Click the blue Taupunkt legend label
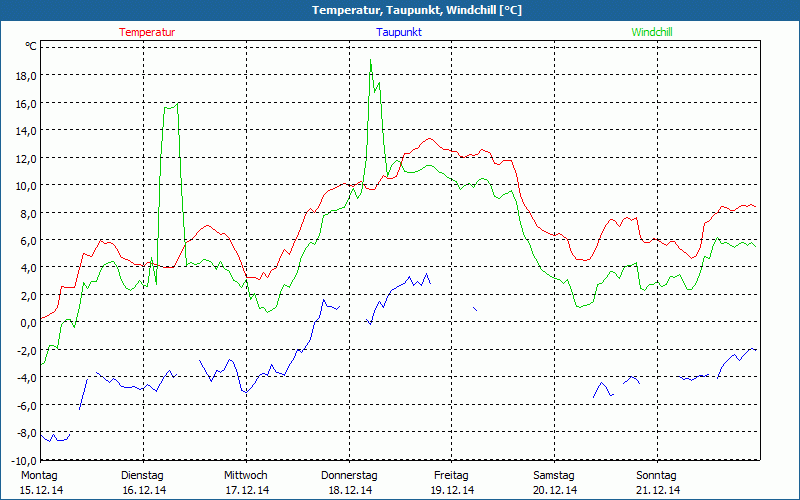This screenshot has height=500, width=800. pos(399,32)
